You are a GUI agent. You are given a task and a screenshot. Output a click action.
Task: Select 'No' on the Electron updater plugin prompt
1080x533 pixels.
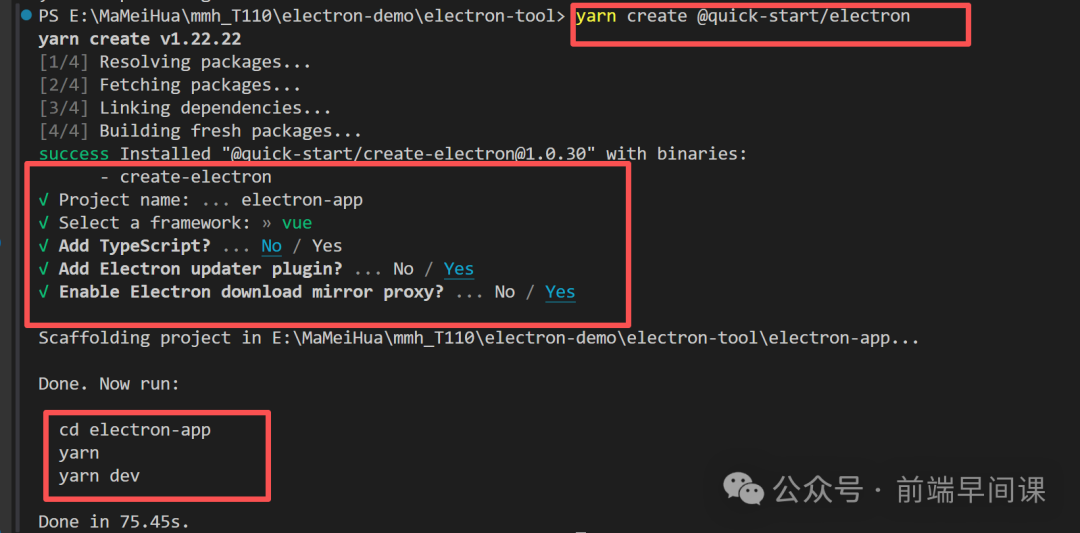pyautogui.click(x=403, y=269)
